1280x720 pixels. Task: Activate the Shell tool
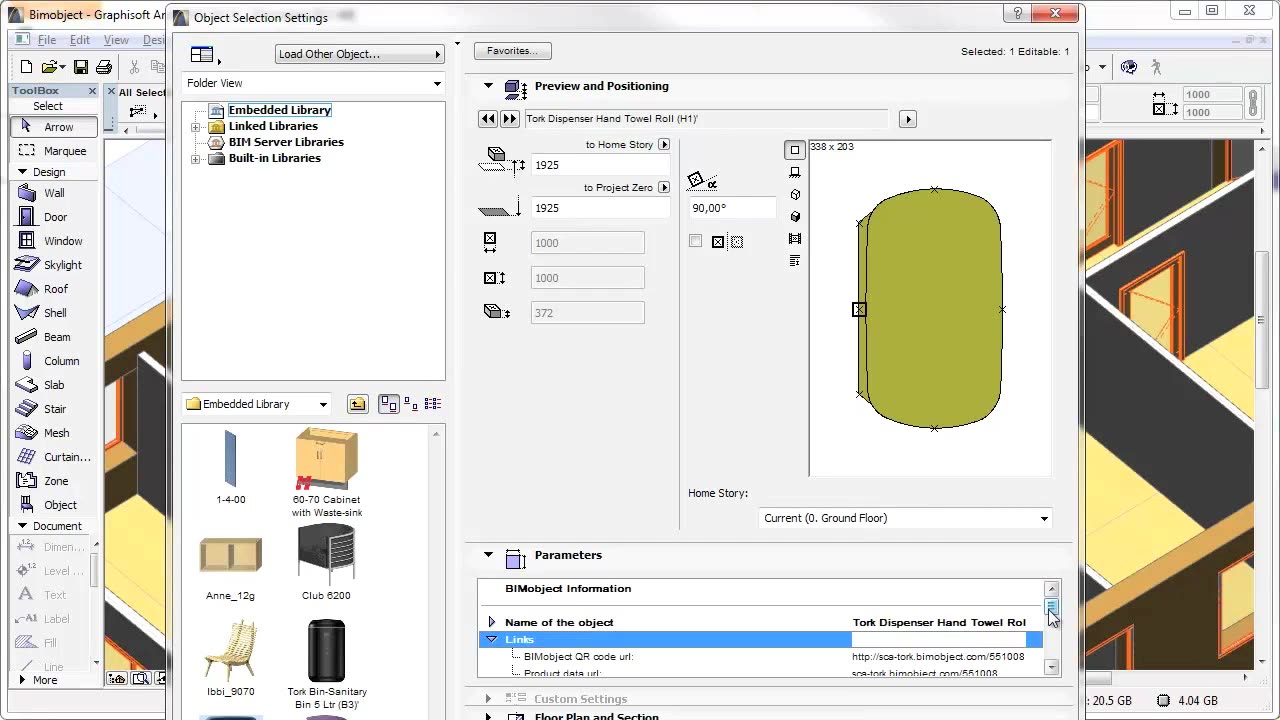coord(55,313)
